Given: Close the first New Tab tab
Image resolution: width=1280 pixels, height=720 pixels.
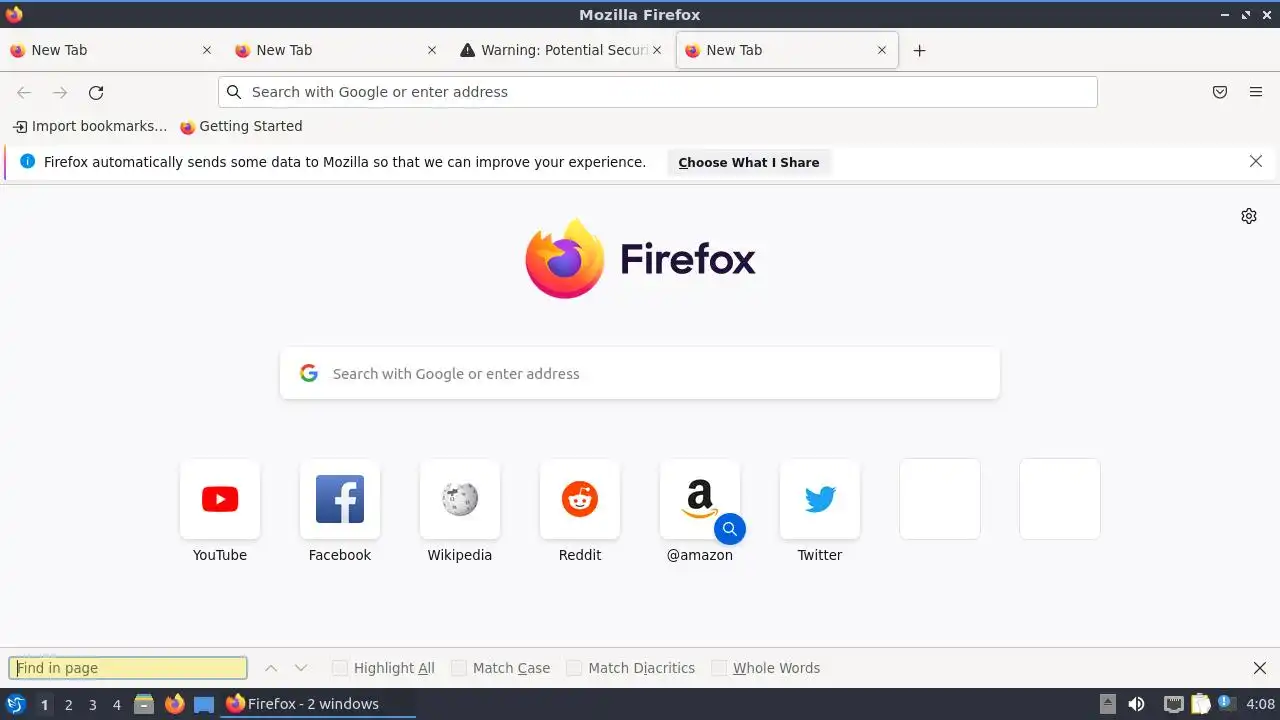Looking at the screenshot, I should point(207,50).
